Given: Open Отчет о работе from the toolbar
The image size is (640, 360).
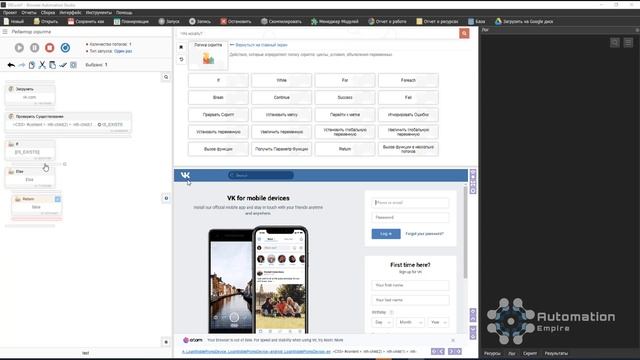Looking at the screenshot, I should 387,21.
